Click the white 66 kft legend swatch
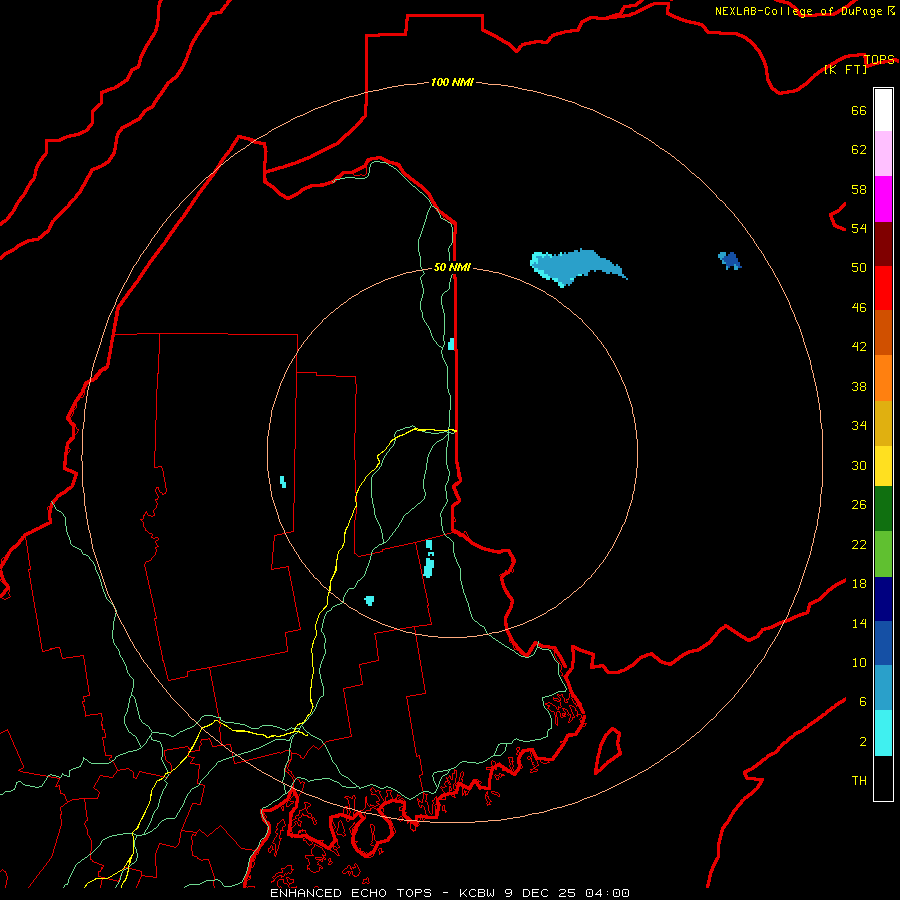900x900 pixels. click(x=883, y=110)
